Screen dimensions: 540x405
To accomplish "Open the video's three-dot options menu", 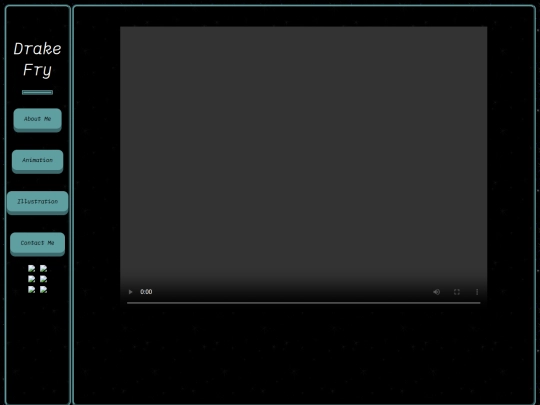I will [x=477, y=292].
